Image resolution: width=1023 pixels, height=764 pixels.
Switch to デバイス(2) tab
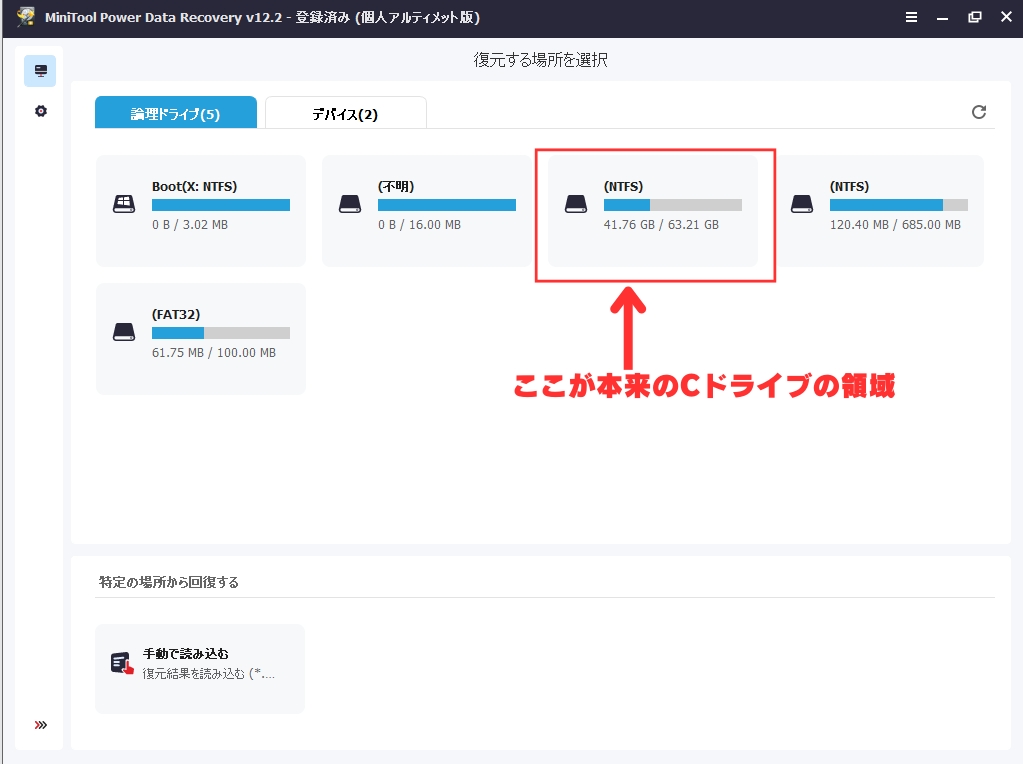tap(346, 114)
